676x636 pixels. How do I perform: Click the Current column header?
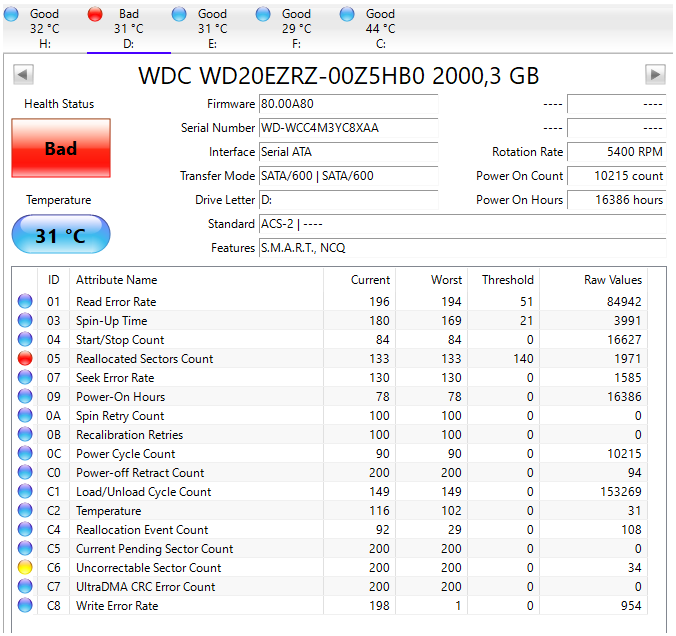(359, 280)
